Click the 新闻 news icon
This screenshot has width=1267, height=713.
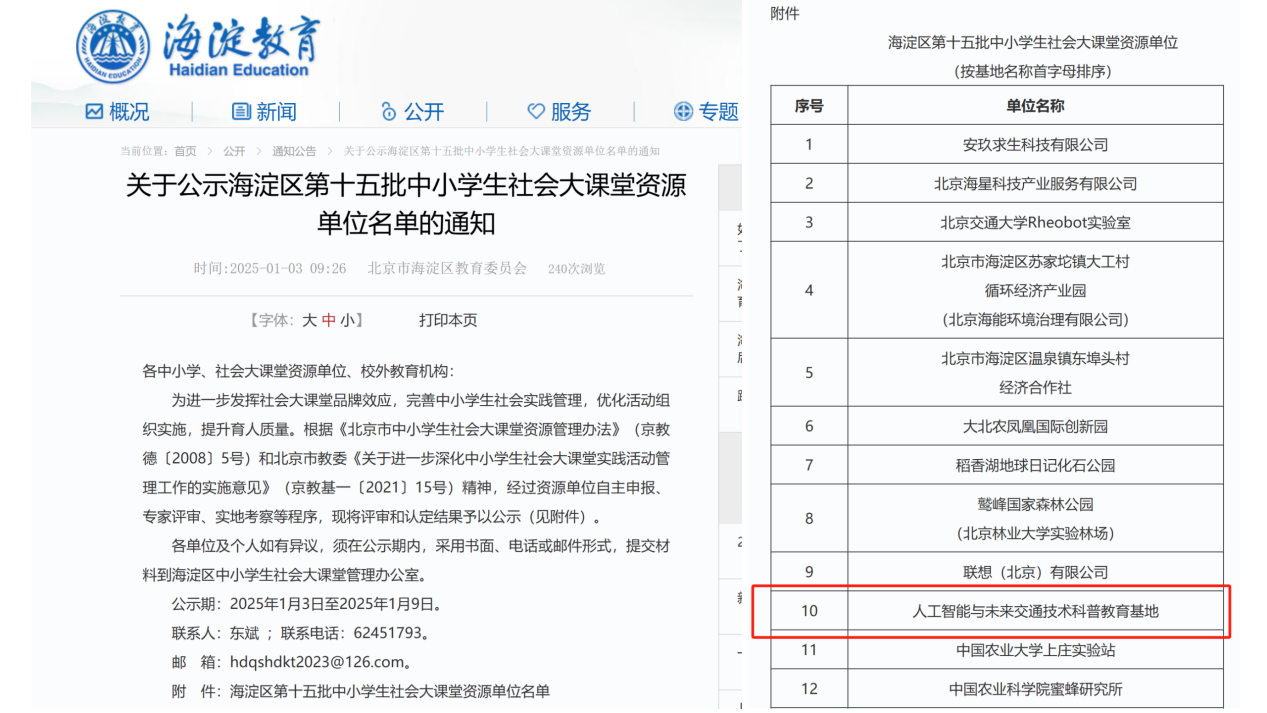[x=241, y=111]
